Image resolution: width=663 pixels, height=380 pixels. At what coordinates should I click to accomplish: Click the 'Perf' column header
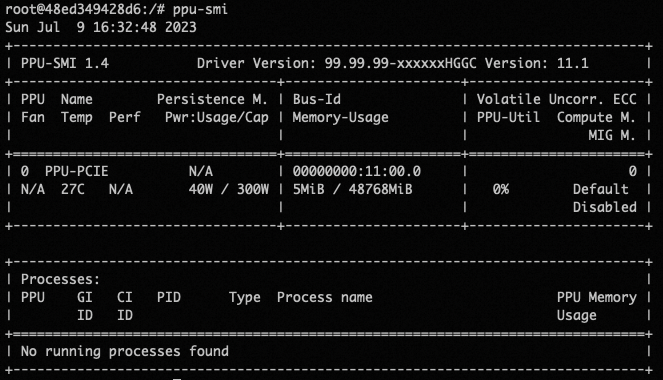click(124, 118)
